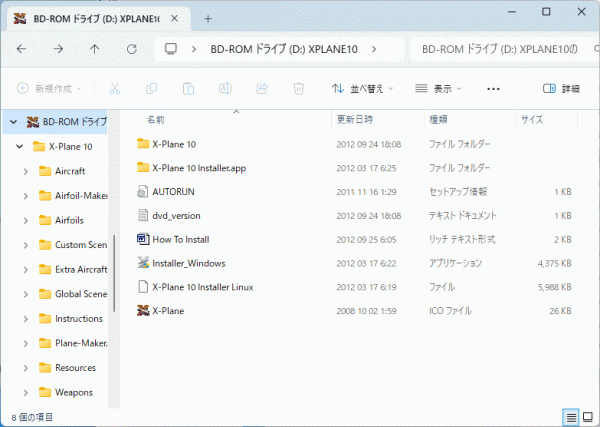Expand the Custom Scenery folder in tree

coord(26,245)
